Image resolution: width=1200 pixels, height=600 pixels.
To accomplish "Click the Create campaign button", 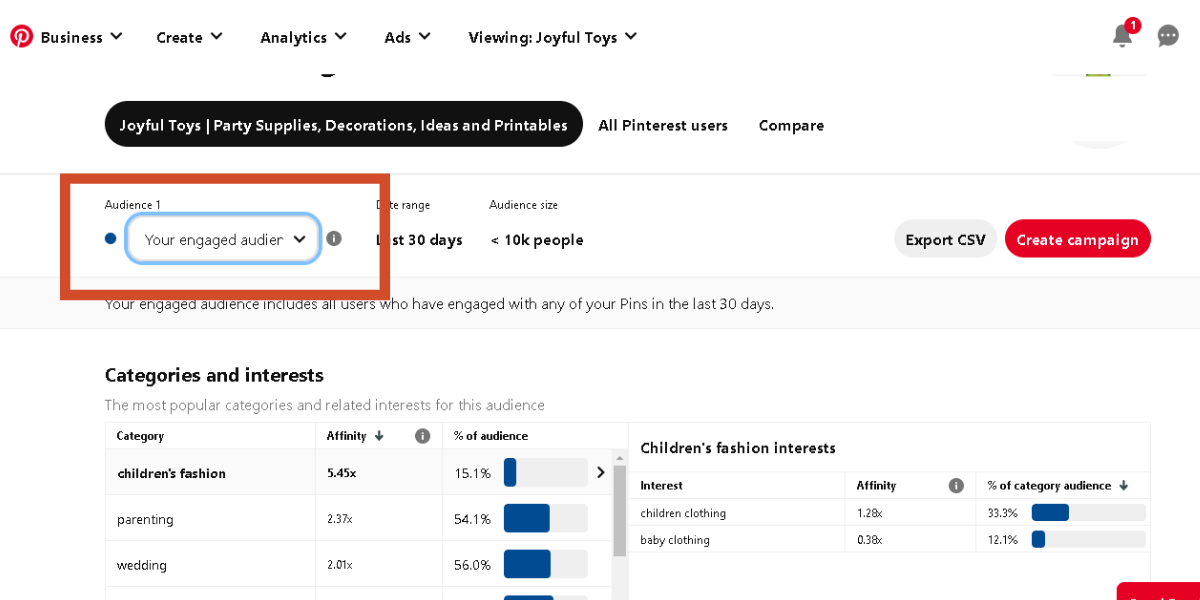I will (1077, 239).
